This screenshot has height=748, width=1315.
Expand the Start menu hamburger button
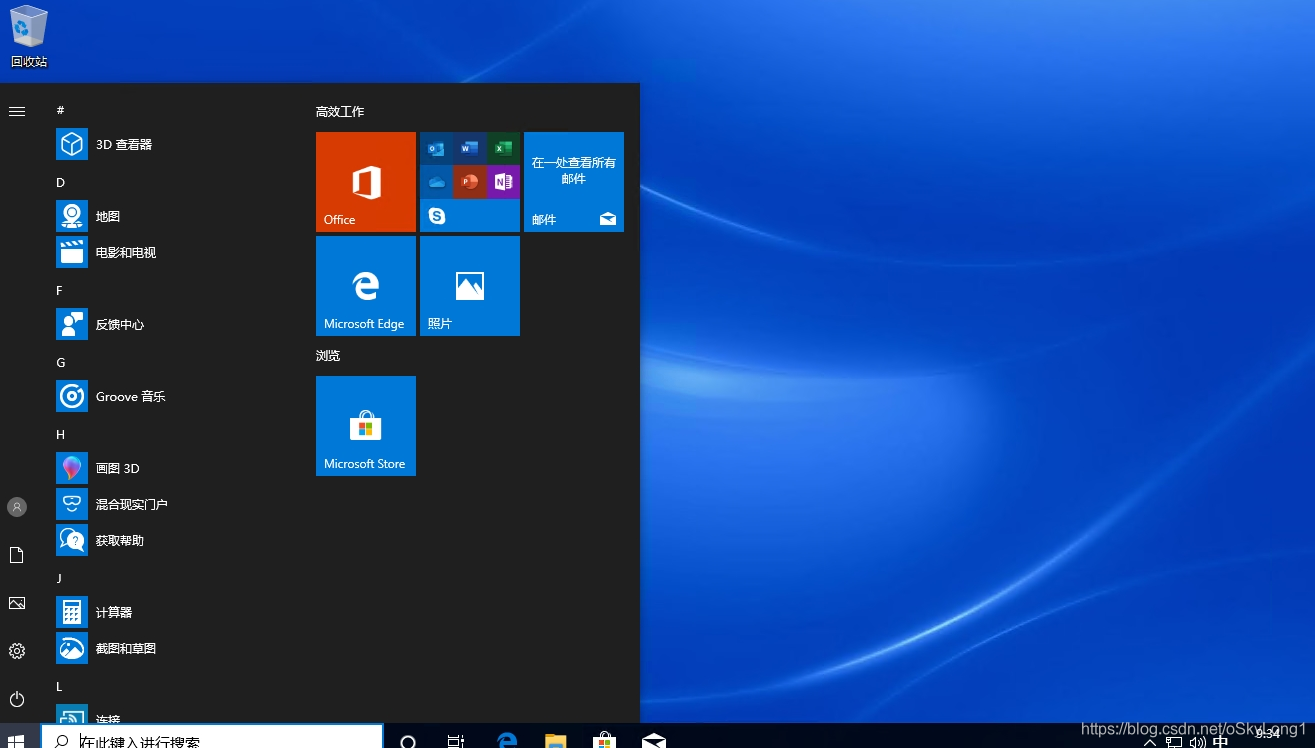coord(17,111)
